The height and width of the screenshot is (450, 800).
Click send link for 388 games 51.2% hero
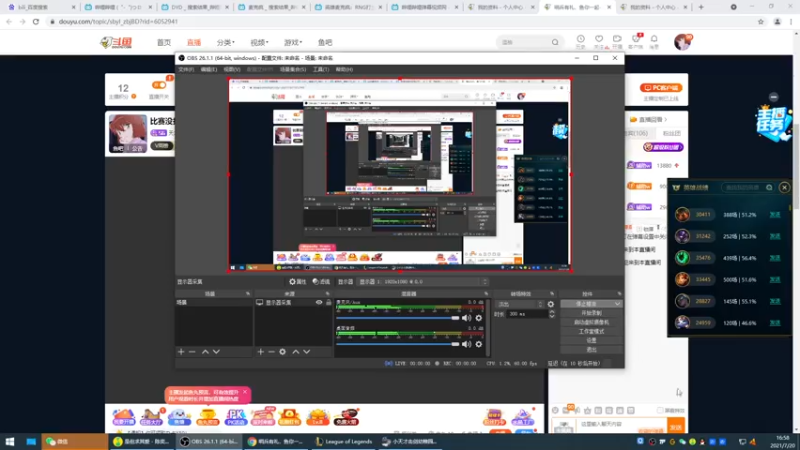click(x=774, y=215)
